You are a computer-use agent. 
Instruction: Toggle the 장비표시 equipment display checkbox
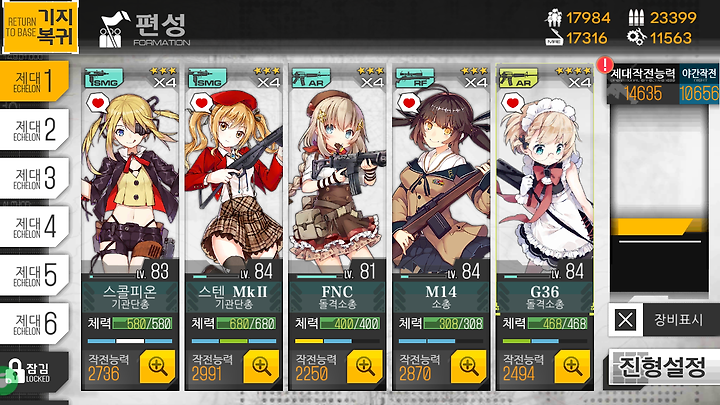point(625,320)
